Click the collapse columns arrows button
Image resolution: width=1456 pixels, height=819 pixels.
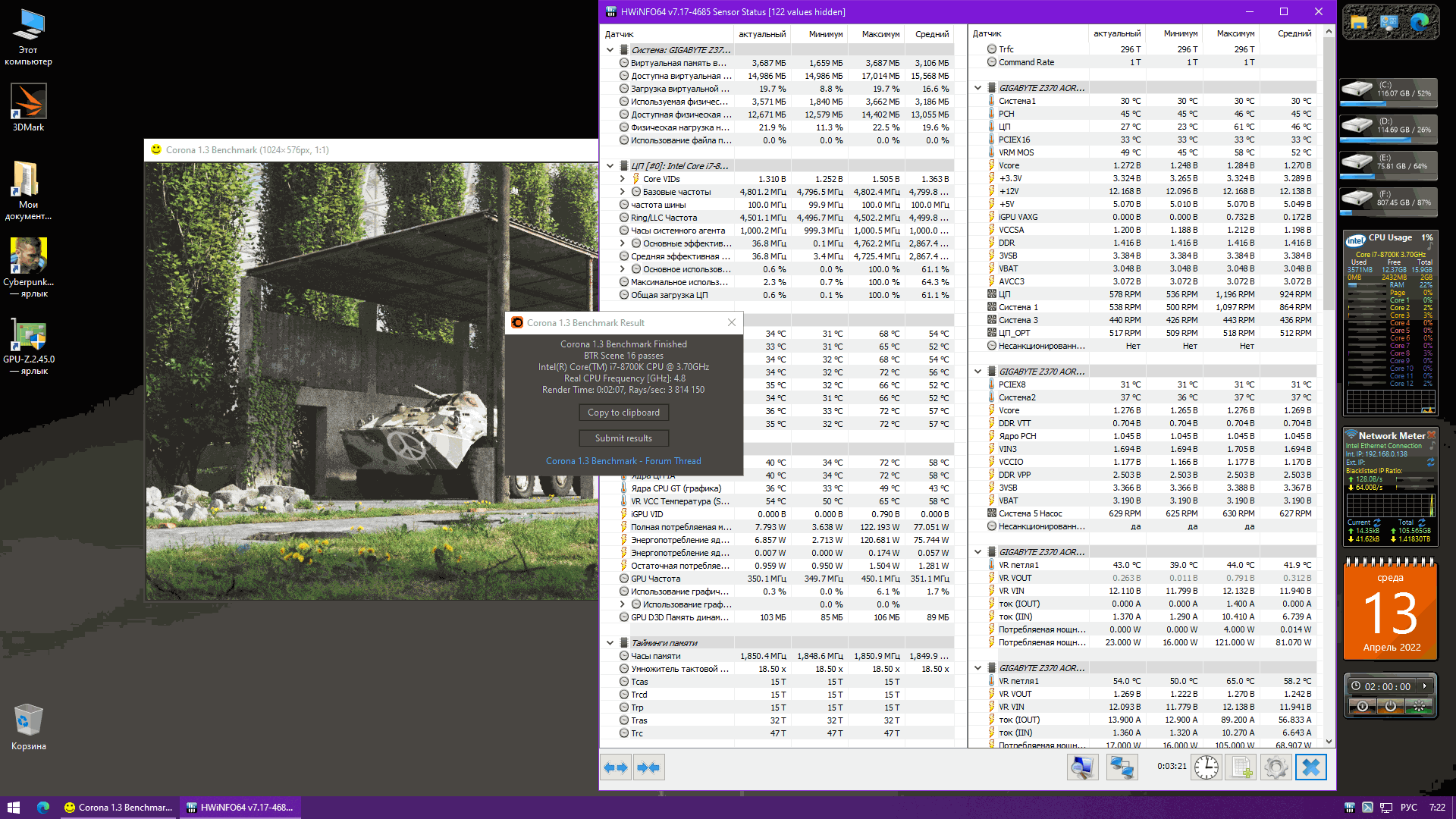point(649,767)
